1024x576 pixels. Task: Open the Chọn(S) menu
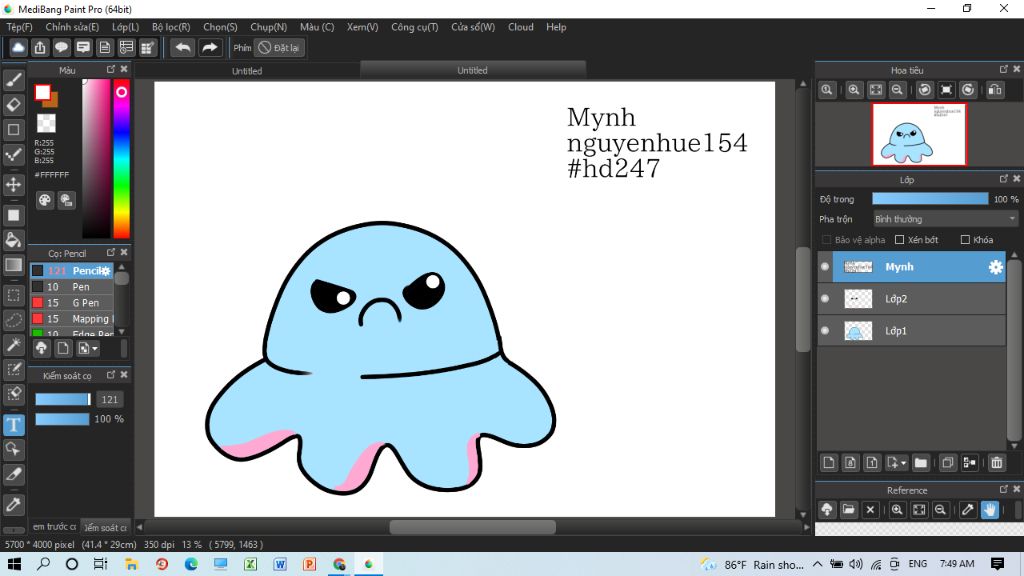point(220,27)
